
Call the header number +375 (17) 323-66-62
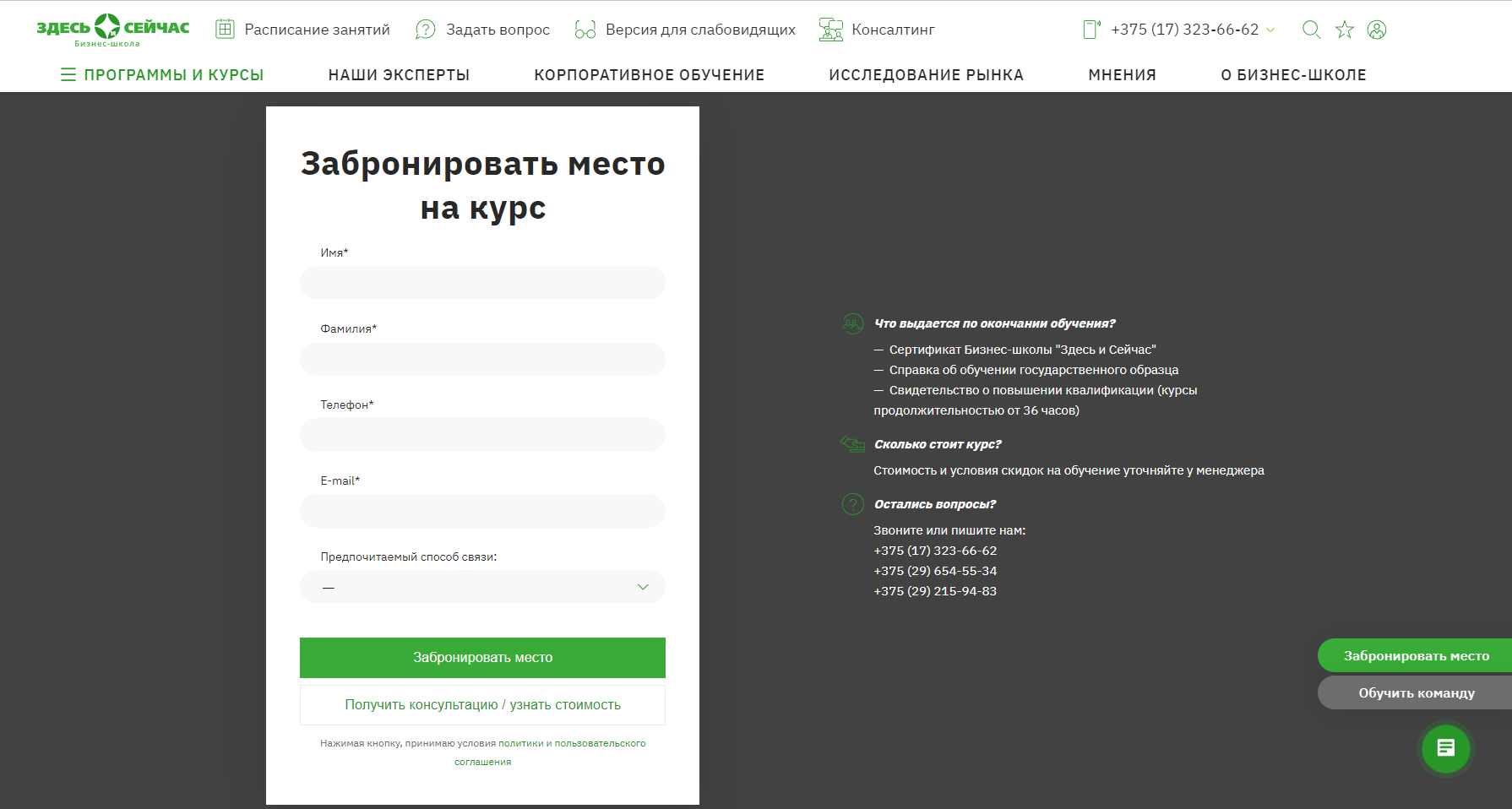coord(1185,30)
